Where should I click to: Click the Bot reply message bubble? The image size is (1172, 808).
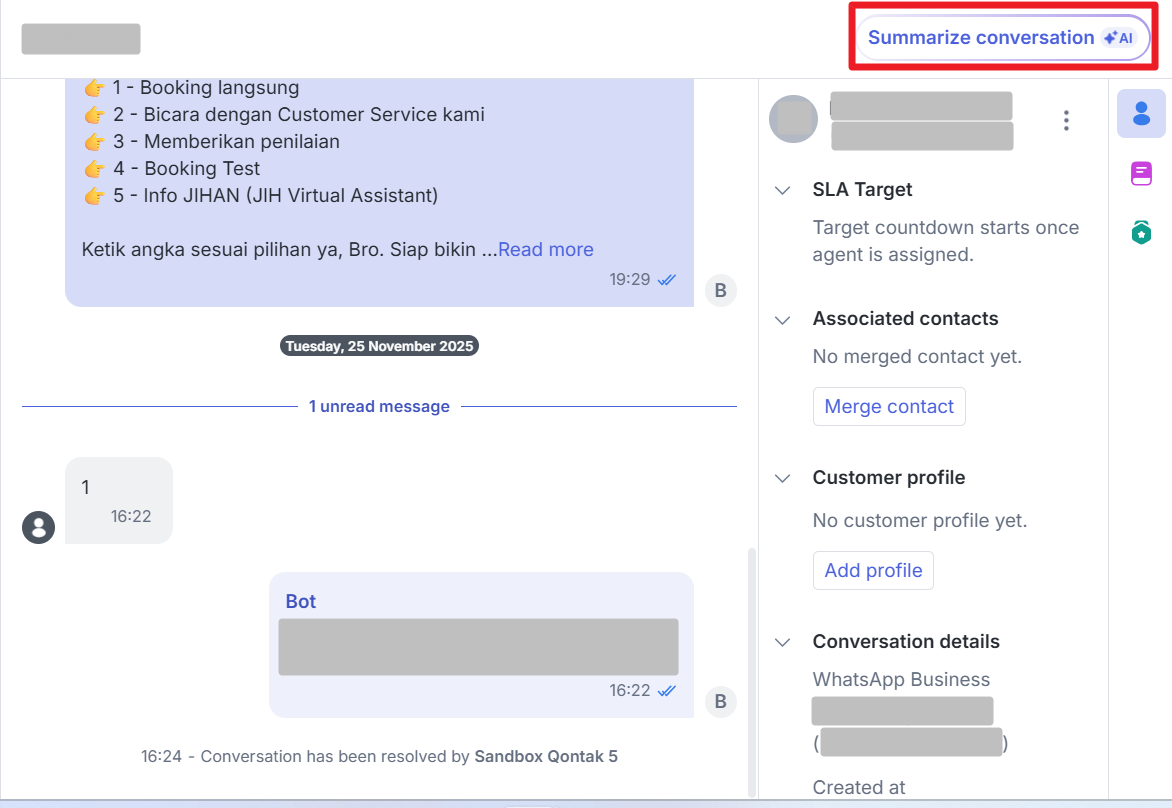click(480, 645)
